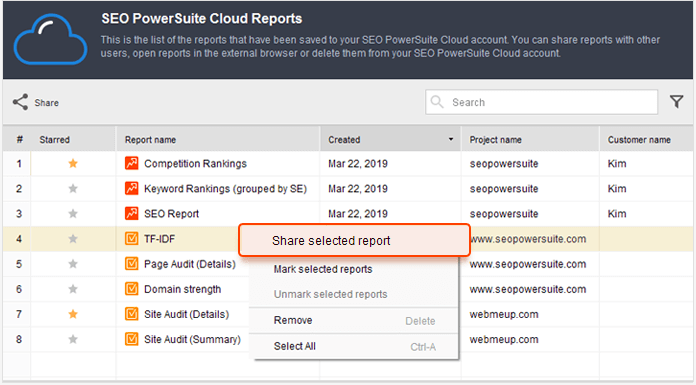Click webmeup.com in Site Audit (Details) row

pos(504,314)
